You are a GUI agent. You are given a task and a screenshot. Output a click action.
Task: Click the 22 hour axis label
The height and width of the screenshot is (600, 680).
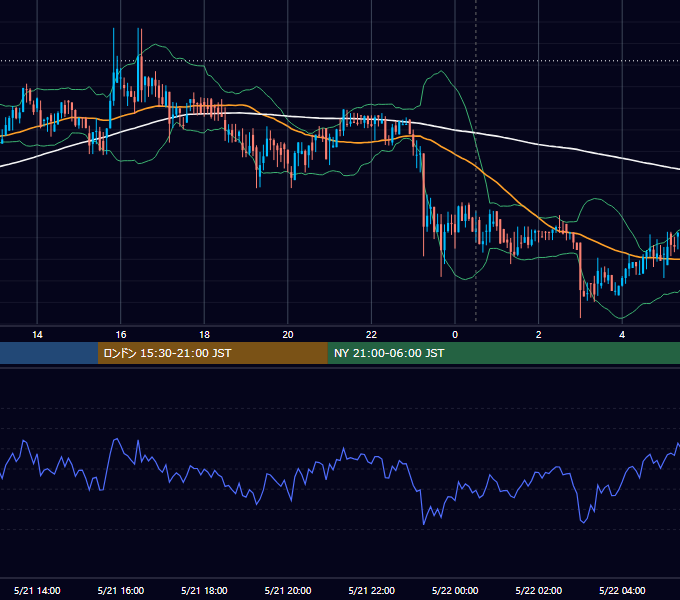[x=372, y=335]
